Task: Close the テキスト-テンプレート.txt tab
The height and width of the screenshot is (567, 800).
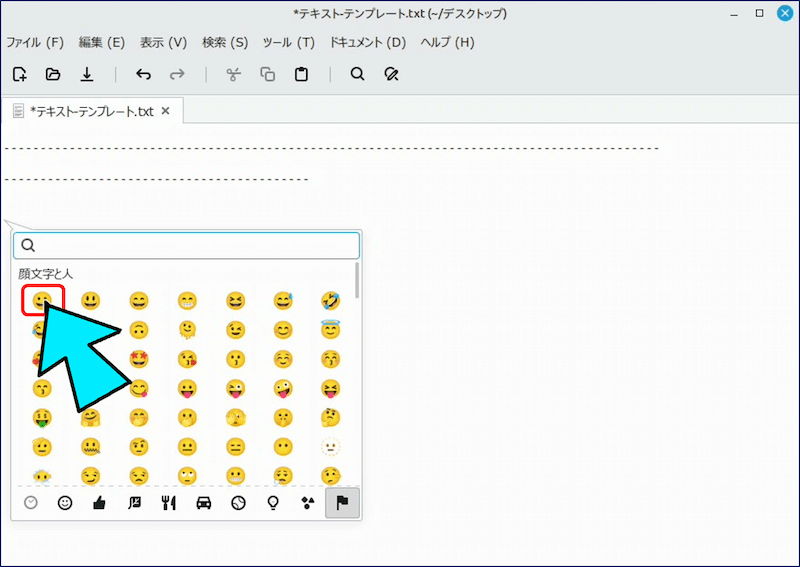Action: tap(166, 111)
